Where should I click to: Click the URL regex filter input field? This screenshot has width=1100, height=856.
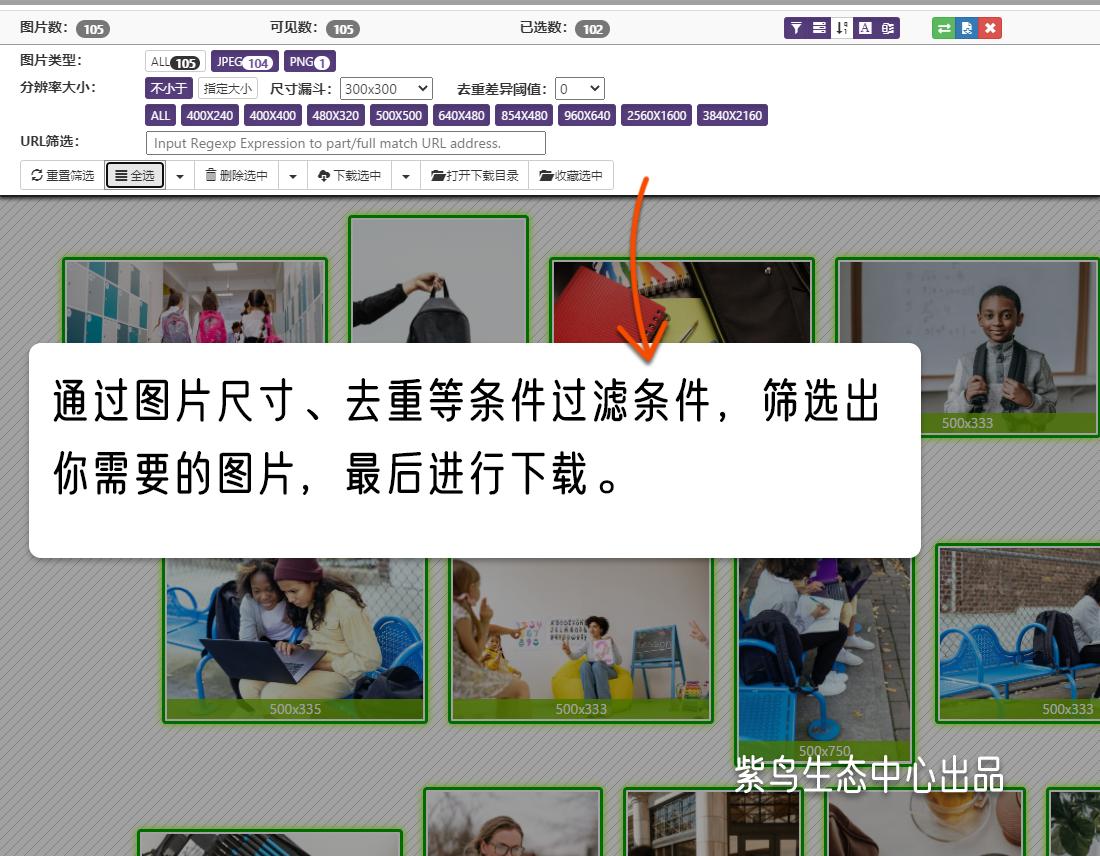coord(345,142)
